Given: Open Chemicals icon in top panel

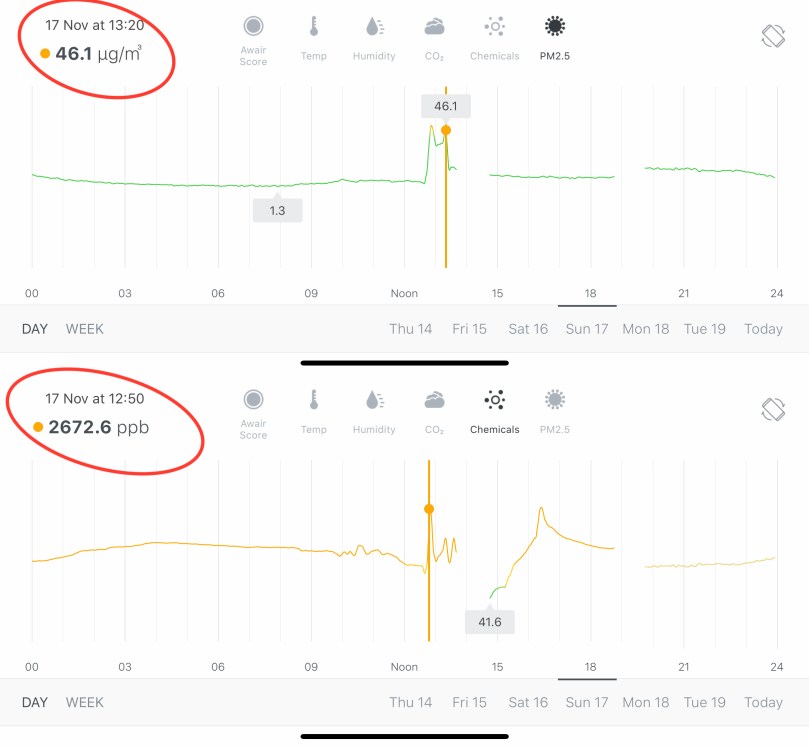Looking at the screenshot, I should (494, 27).
